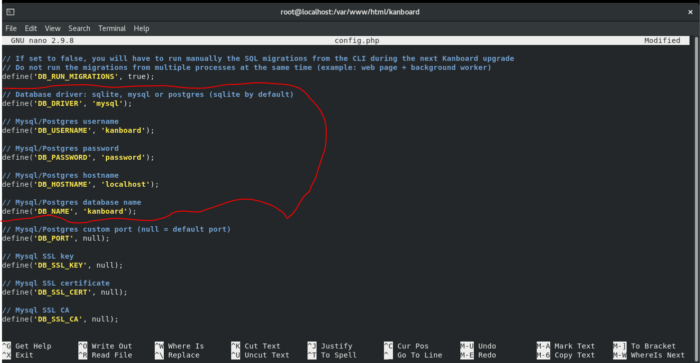Click the DB_RUN_MIGRATIONS define line
This screenshot has height=363, width=700.
78,76
